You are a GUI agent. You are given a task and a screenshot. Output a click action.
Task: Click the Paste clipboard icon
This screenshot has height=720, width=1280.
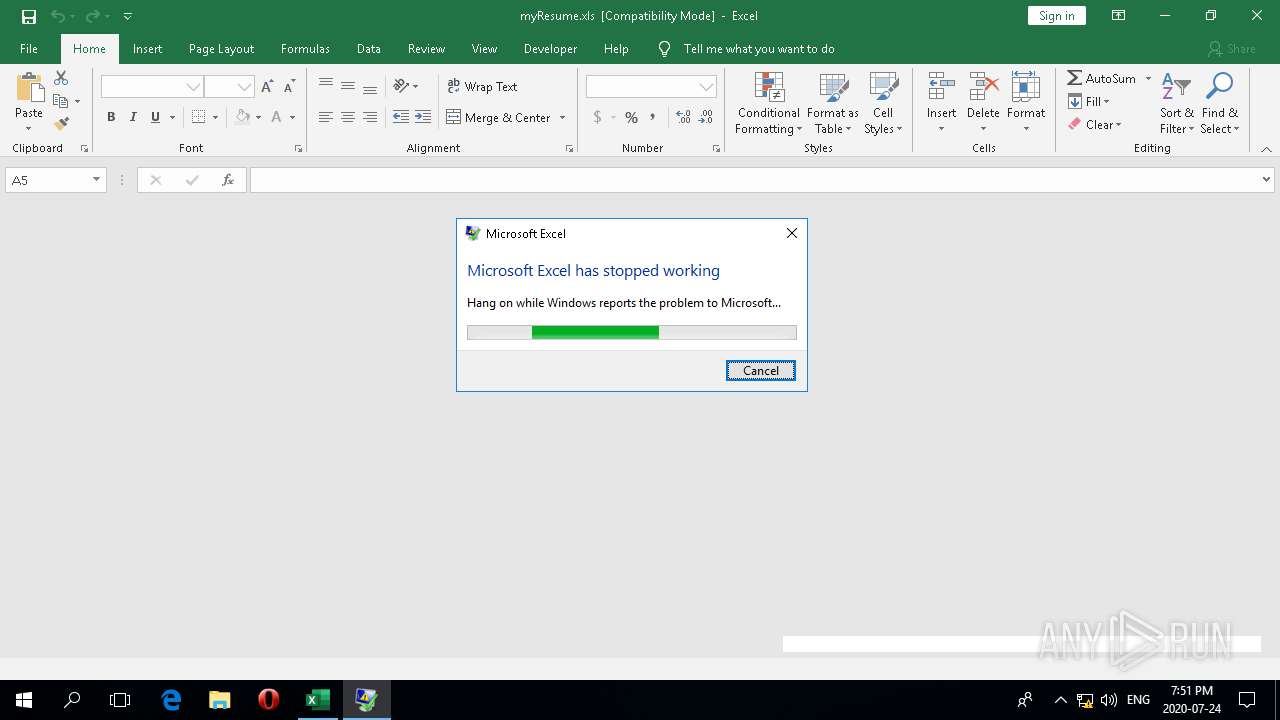tap(29, 88)
